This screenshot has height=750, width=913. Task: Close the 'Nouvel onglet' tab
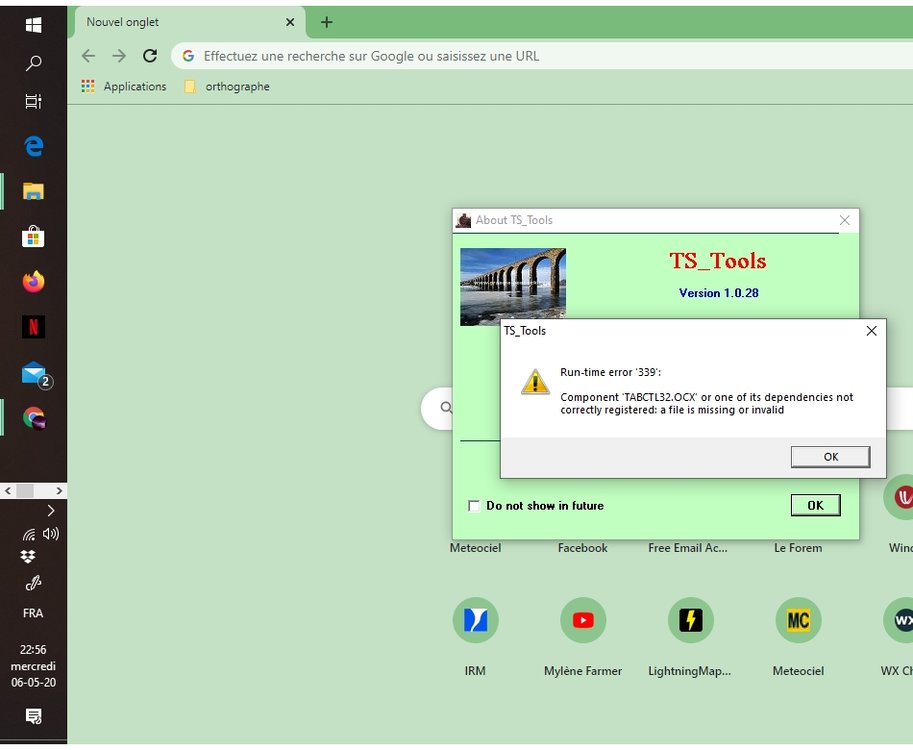[x=290, y=22]
